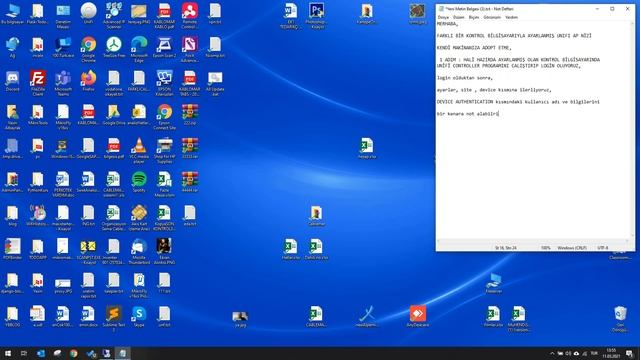Screen dimensions: 640x360
Task: Select the Skype desktop shortcut
Action: pos(139,317)
